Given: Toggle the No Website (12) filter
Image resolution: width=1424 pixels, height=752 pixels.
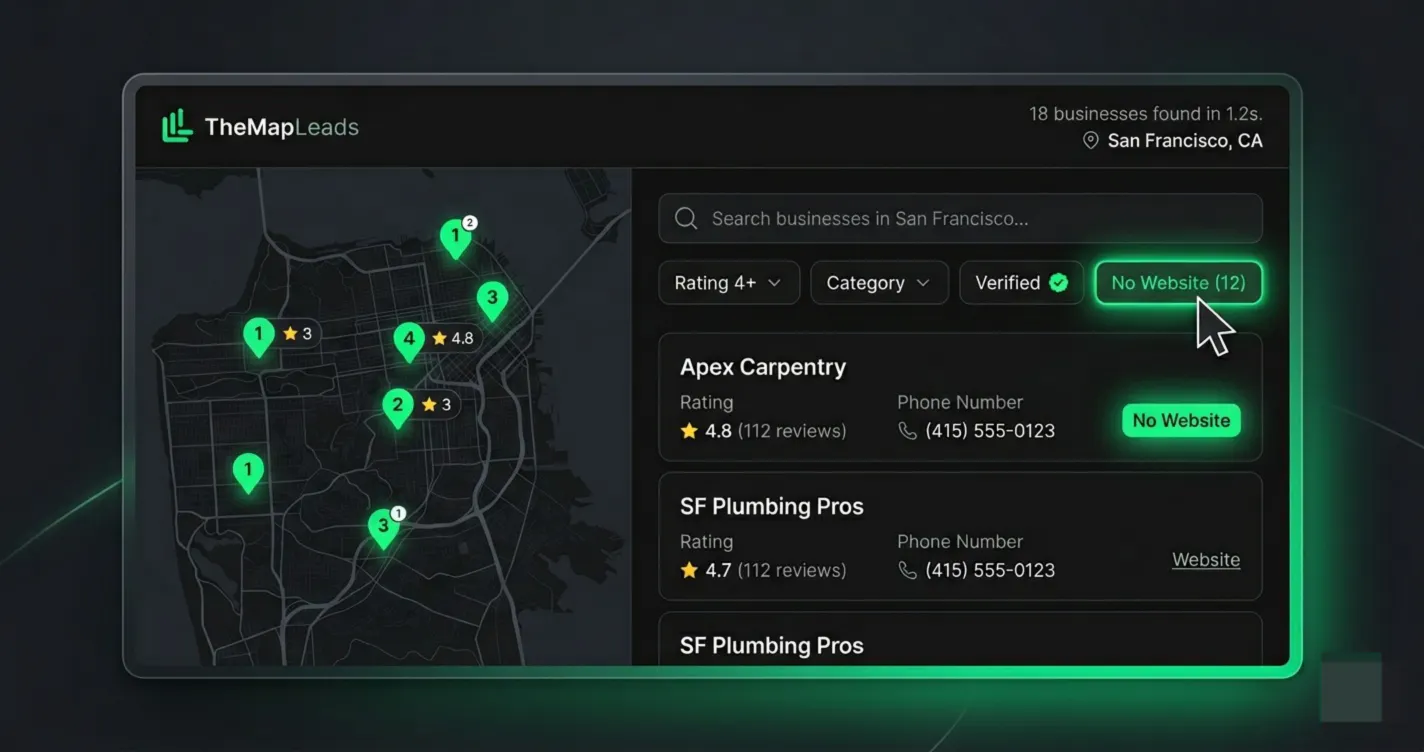Looking at the screenshot, I should tap(1178, 283).
